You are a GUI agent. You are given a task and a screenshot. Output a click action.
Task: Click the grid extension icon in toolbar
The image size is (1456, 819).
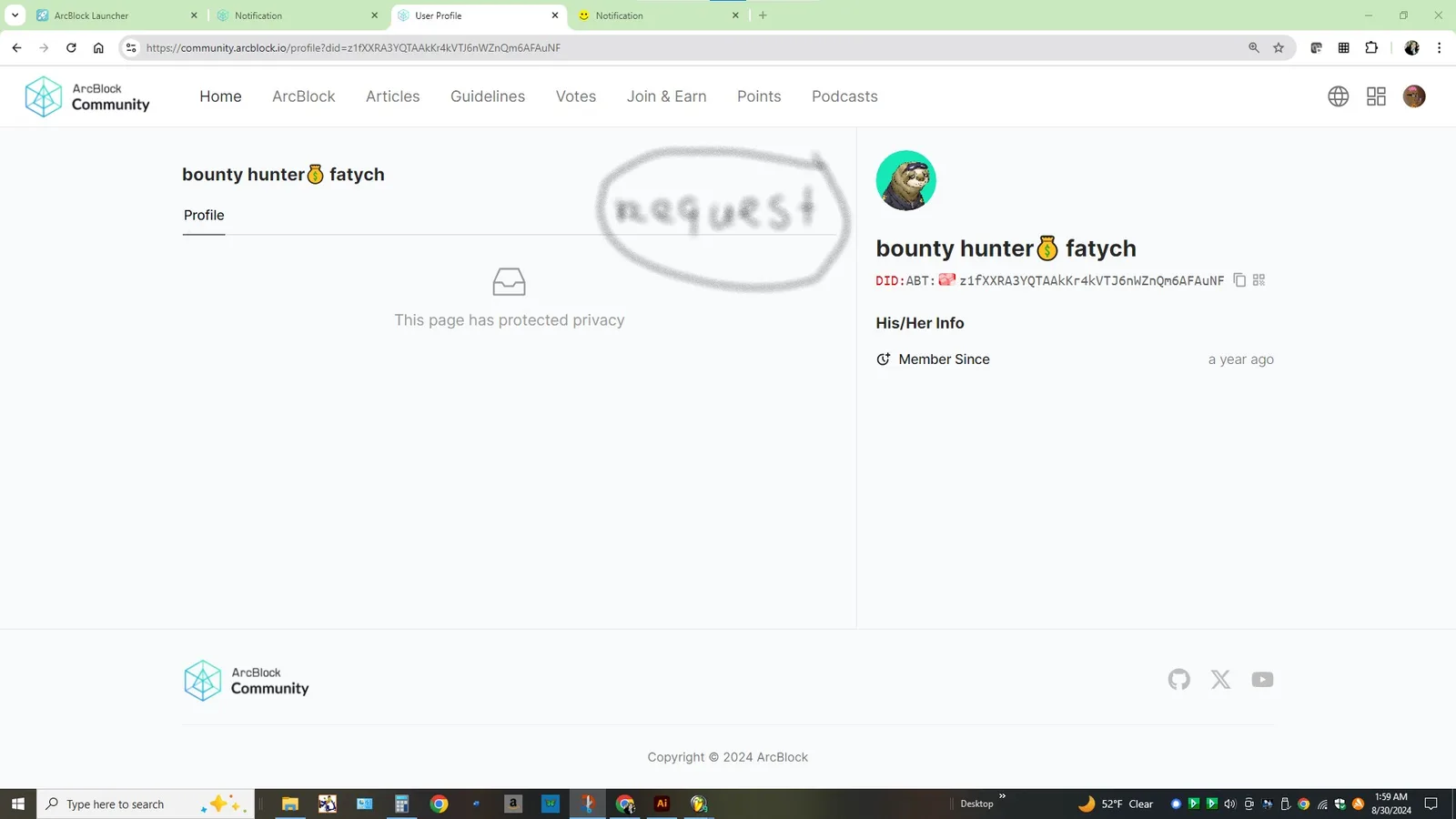(1343, 48)
